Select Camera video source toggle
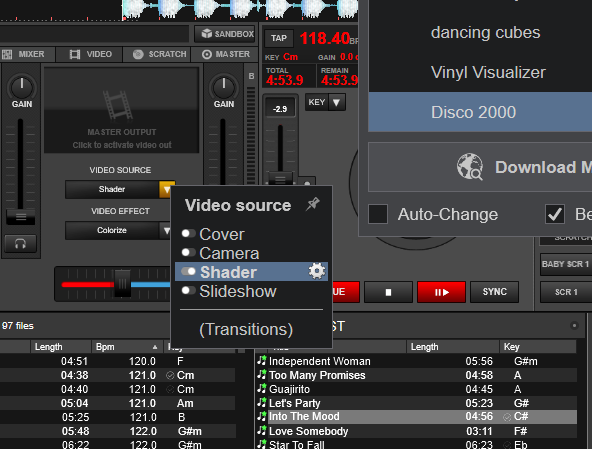The height and width of the screenshot is (449, 592). pos(188,252)
